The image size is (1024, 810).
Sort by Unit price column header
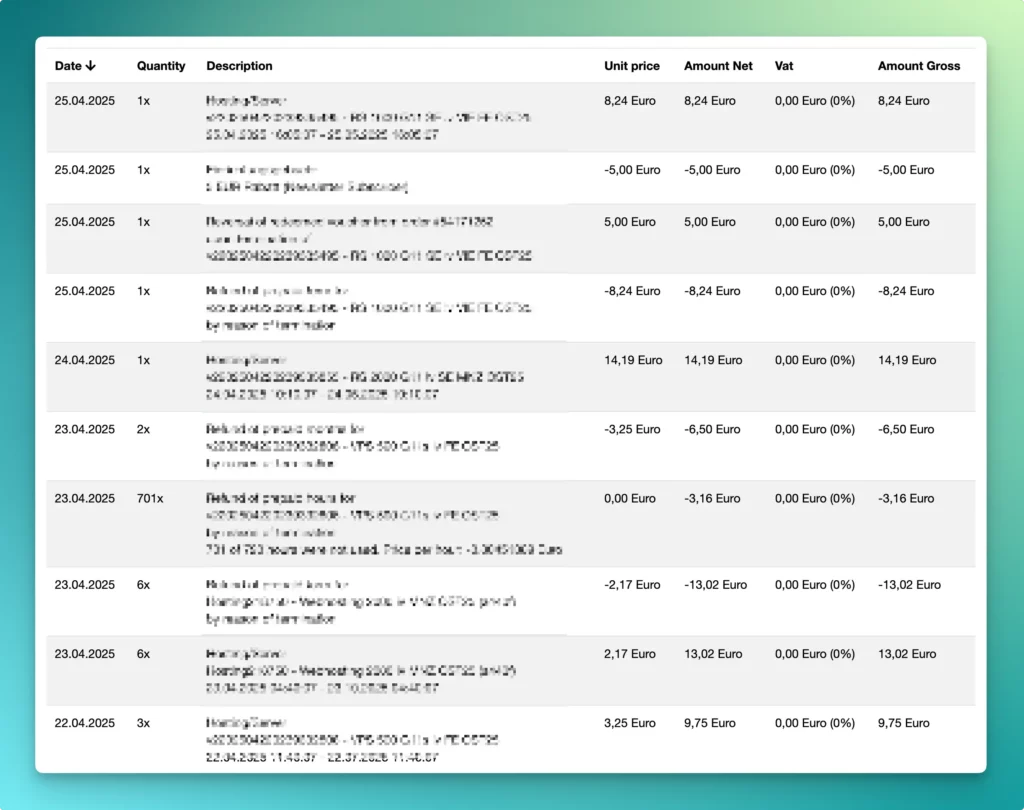pyautogui.click(x=632, y=66)
